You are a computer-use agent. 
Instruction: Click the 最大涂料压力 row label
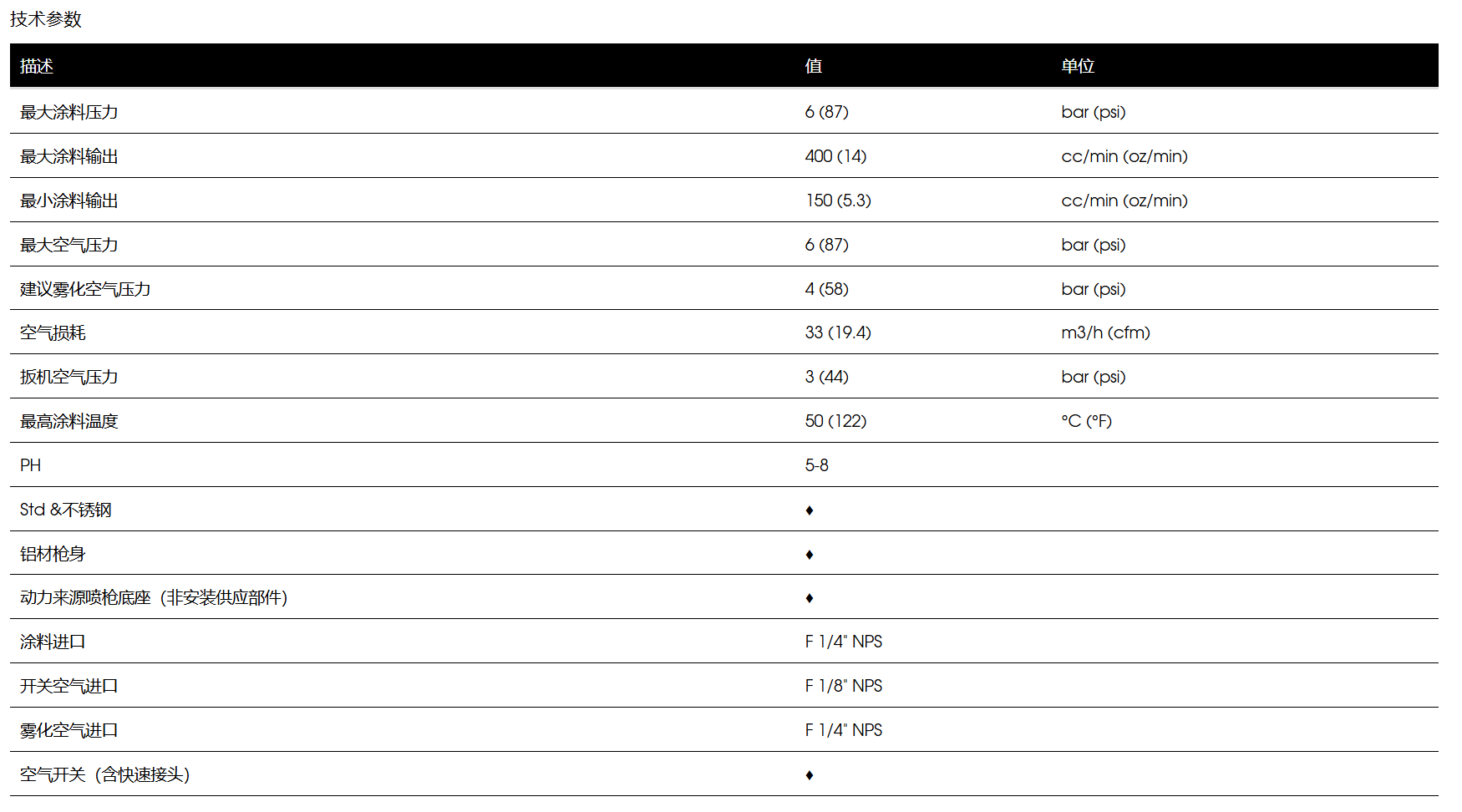coord(69,112)
